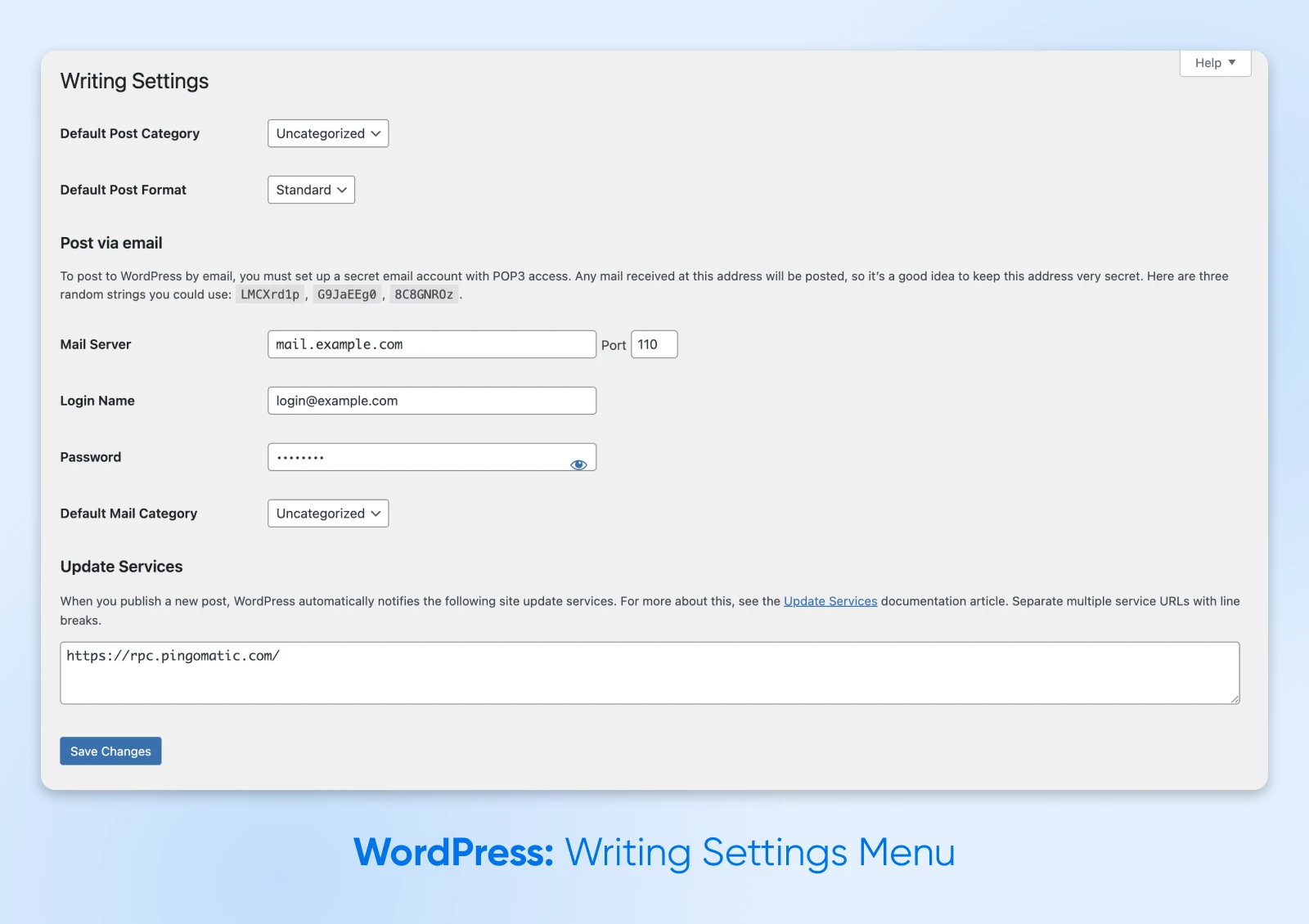This screenshot has width=1309, height=924.
Task: Open the Update Services documentation link
Action: pyautogui.click(x=830, y=601)
